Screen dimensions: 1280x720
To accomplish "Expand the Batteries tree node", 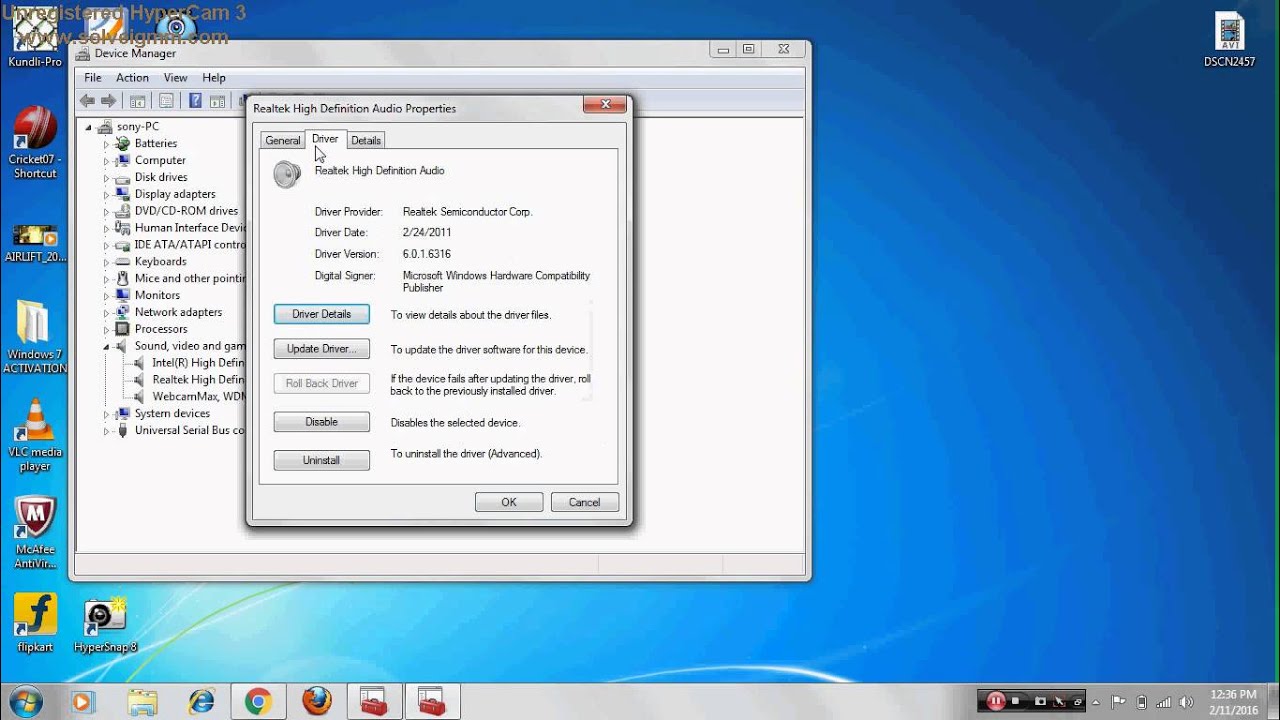I will point(106,144).
